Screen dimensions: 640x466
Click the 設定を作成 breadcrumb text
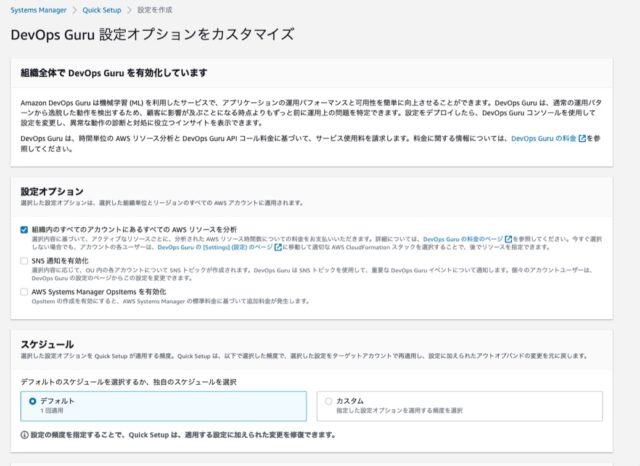click(x=155, y=10)
